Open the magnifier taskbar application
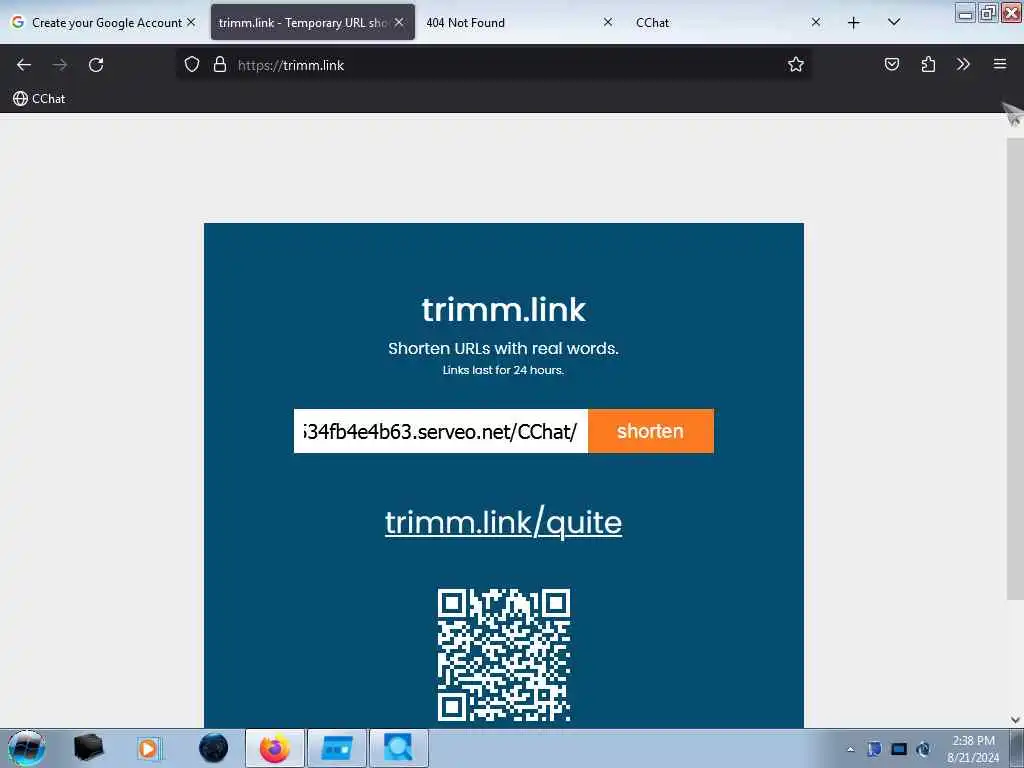Viewport: 1024px width, 768px height. click(x=398, y=748)
